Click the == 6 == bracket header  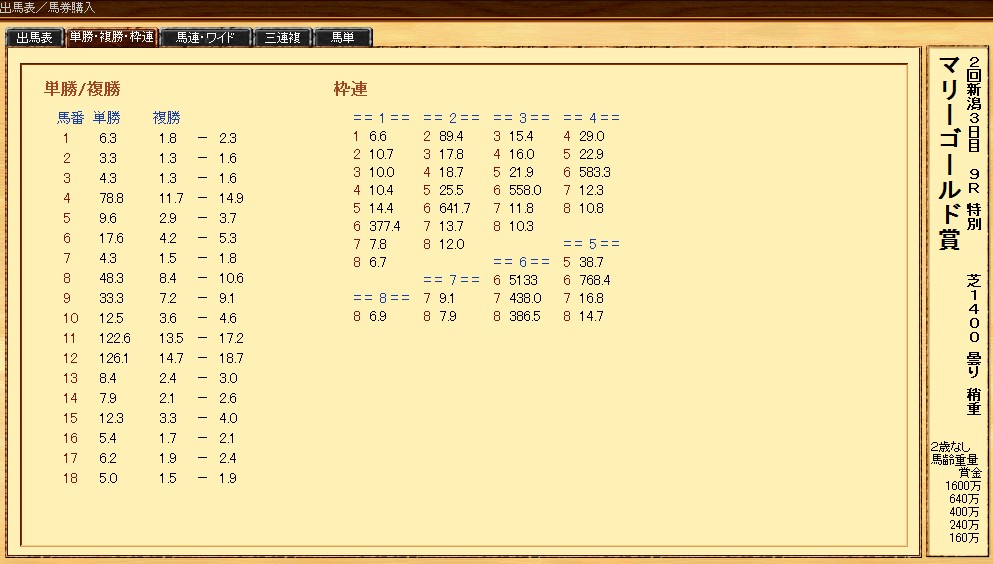pyautogui.click(x=521, y=261)
